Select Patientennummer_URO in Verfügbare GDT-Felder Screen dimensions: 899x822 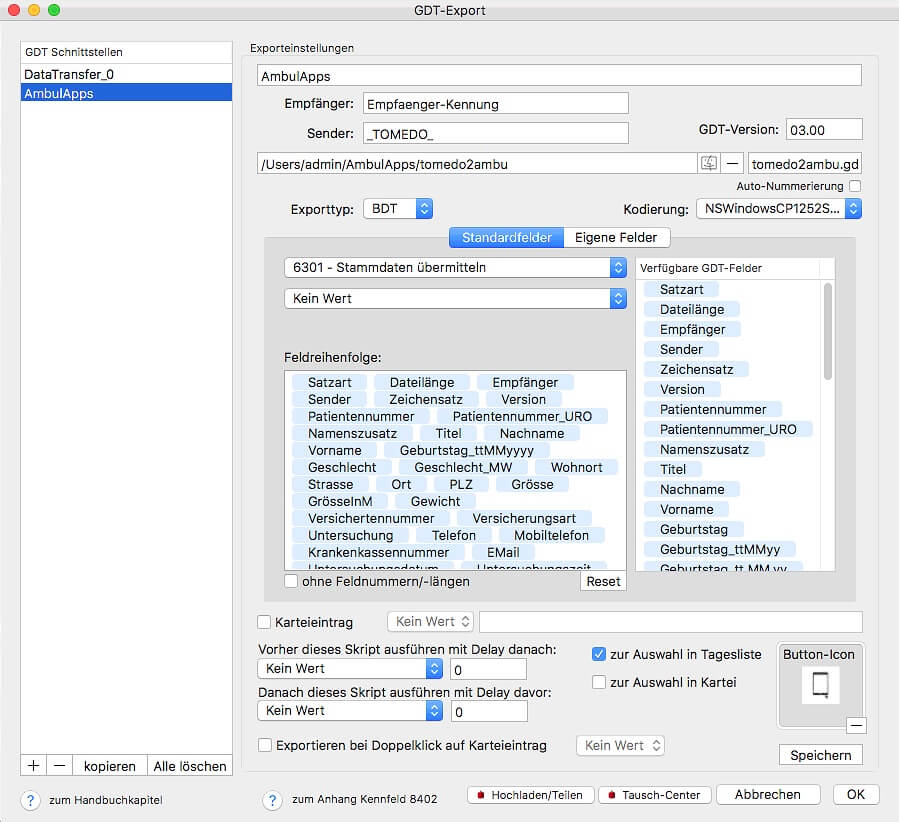(x=728, y=429)
